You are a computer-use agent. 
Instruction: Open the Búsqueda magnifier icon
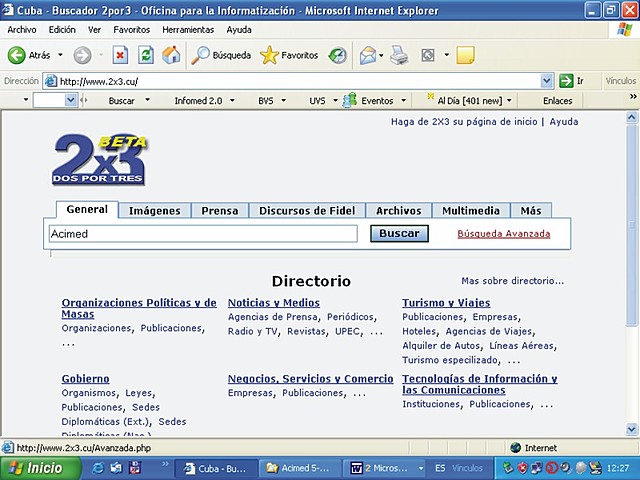pos(200,55)
